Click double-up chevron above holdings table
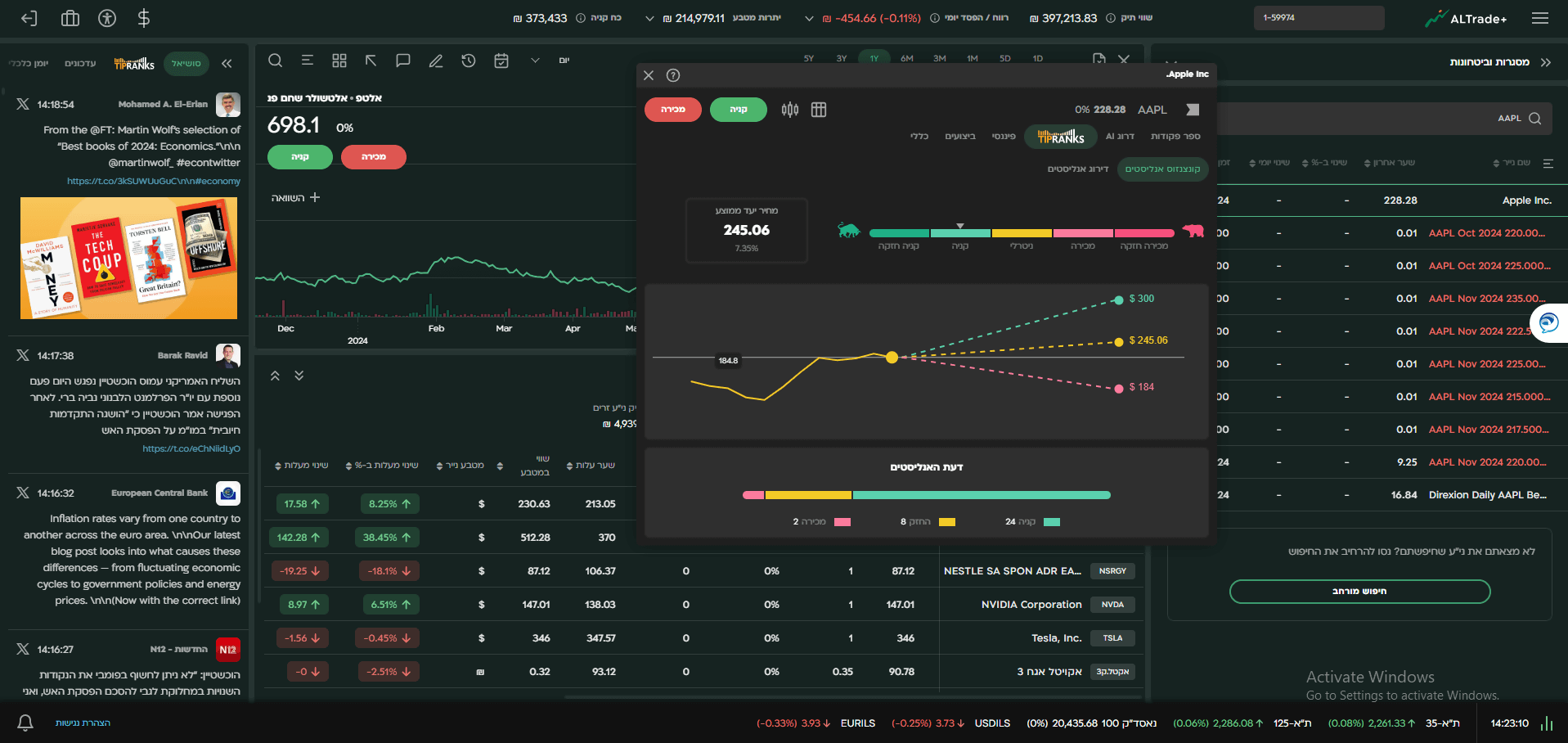Image resolution: width=1568 pixels, height=743 pixels. (x=276, y=376)
